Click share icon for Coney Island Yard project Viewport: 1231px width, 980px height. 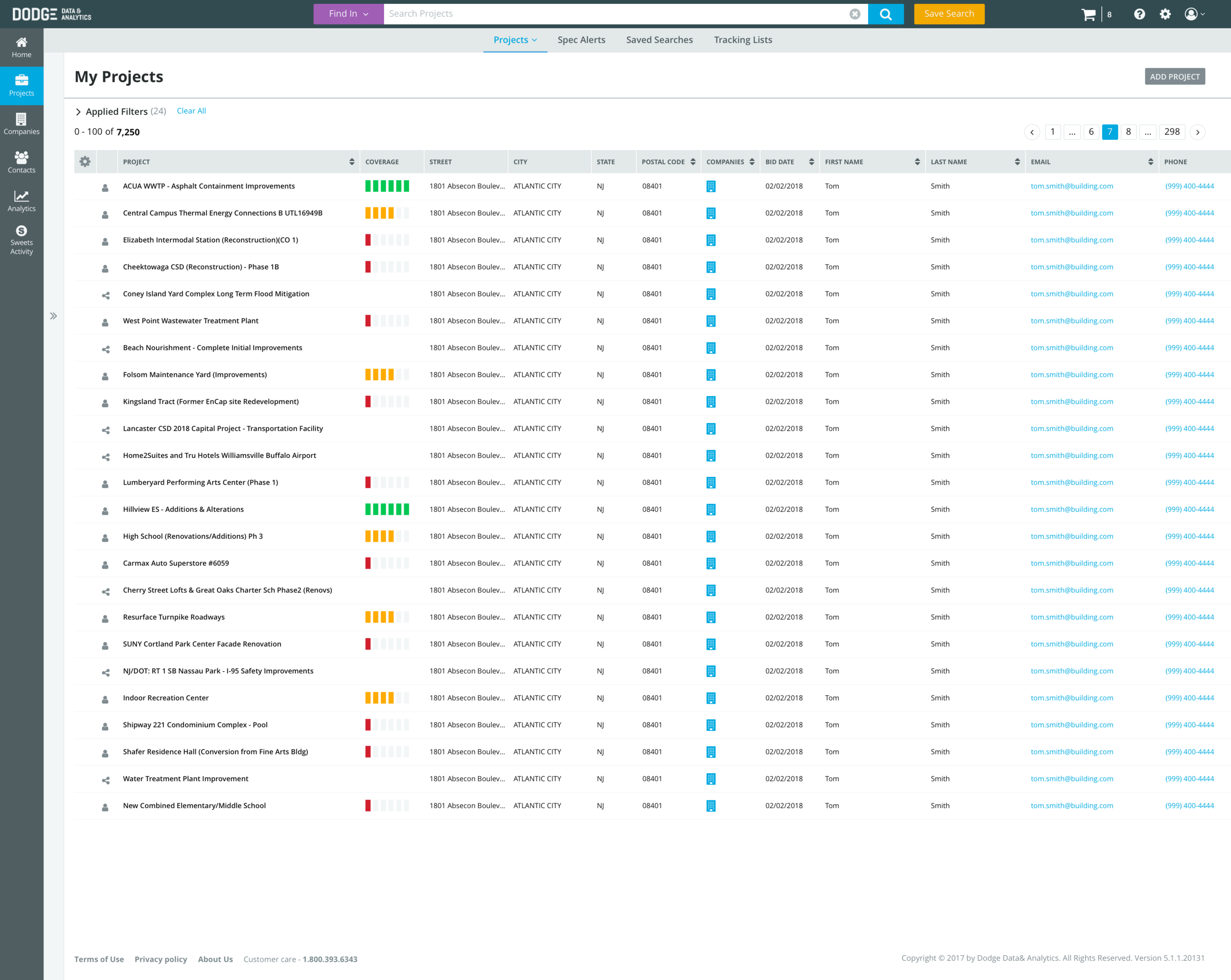tap(106, 295)
